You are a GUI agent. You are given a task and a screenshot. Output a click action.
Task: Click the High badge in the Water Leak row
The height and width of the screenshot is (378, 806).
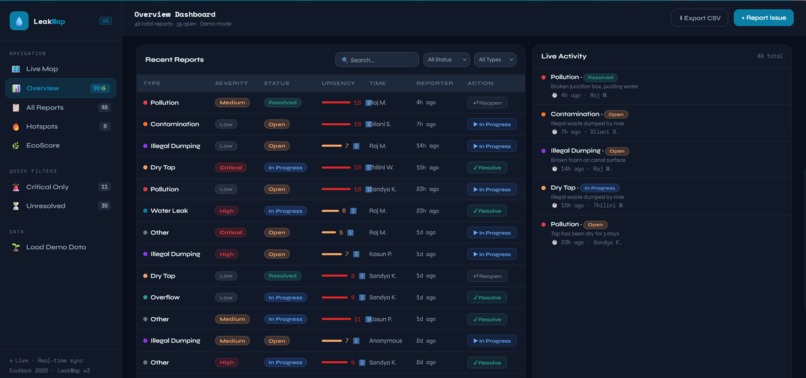pyautogui.click(x=226, y=211)
